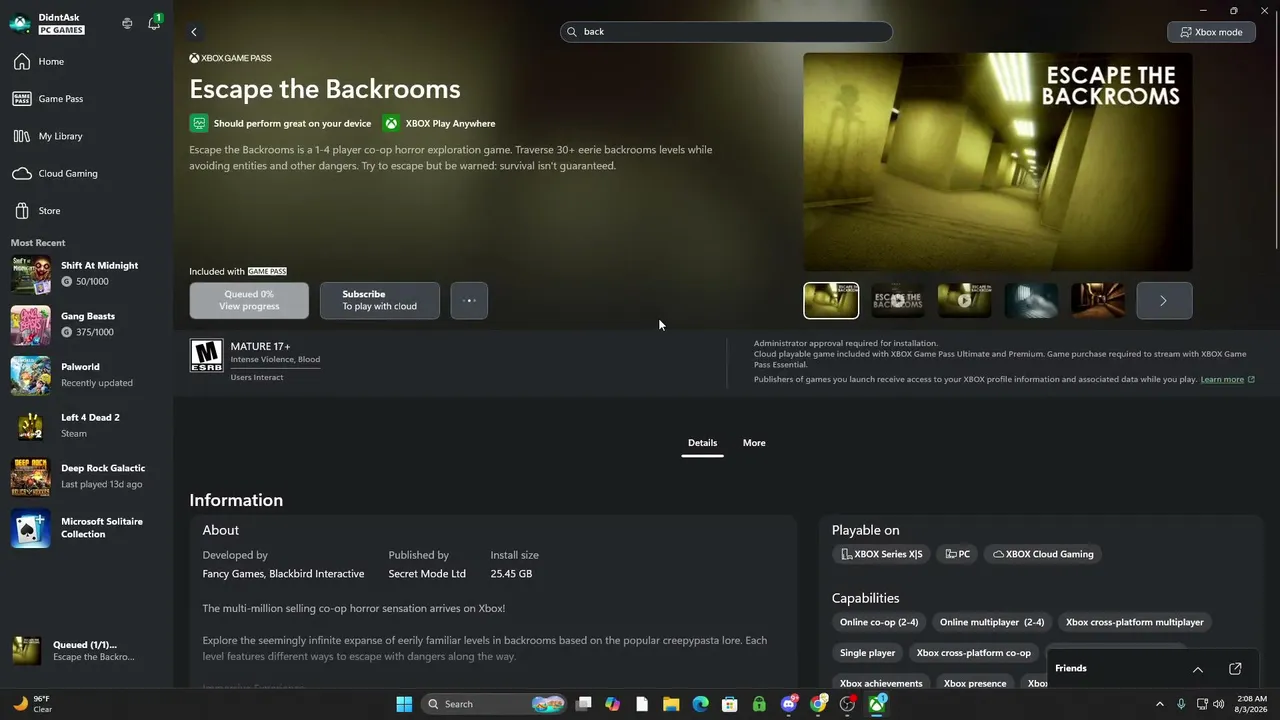The image size is (1280, 720).
Task: Select the first screenshot thumbnail
Action: pyautogui.click(x=831, y=300)
